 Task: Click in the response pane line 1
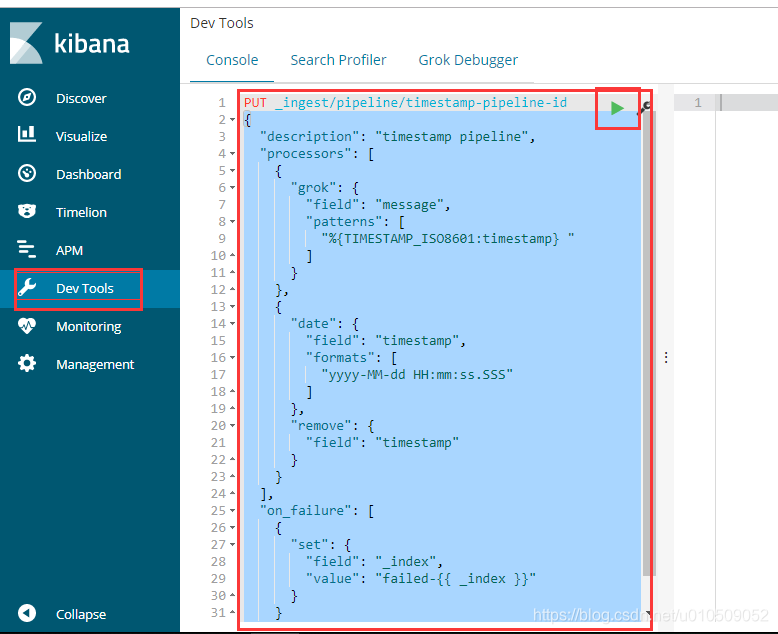coord(749,103)
